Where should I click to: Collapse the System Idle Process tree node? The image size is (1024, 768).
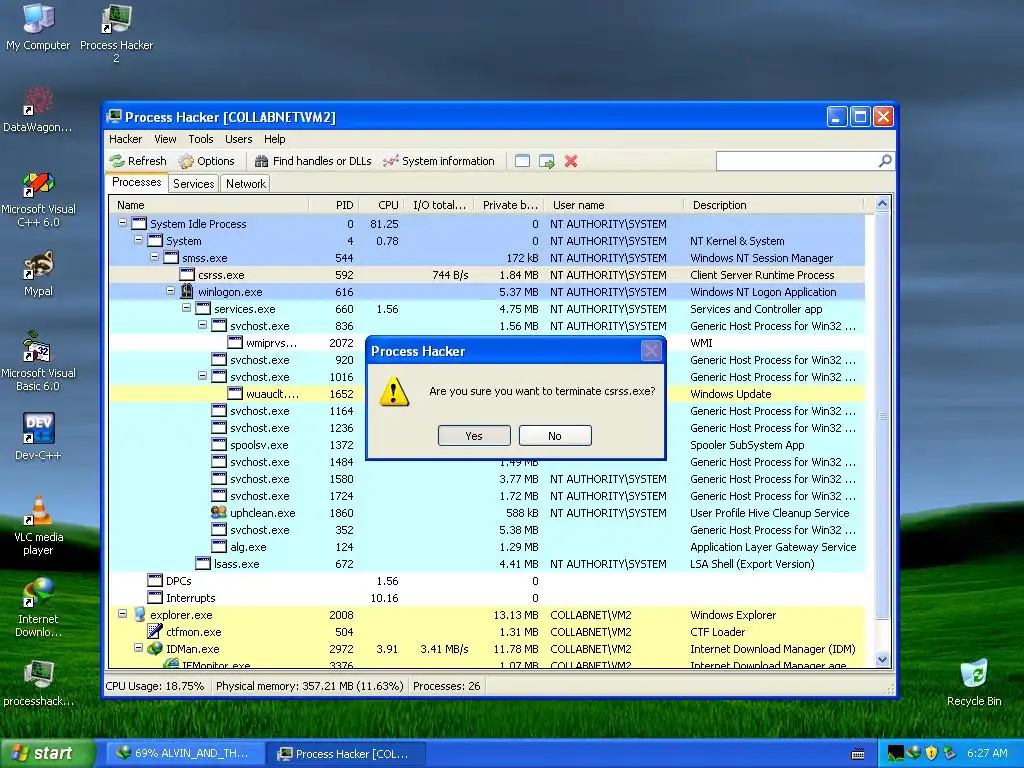(x=122, y=223)
